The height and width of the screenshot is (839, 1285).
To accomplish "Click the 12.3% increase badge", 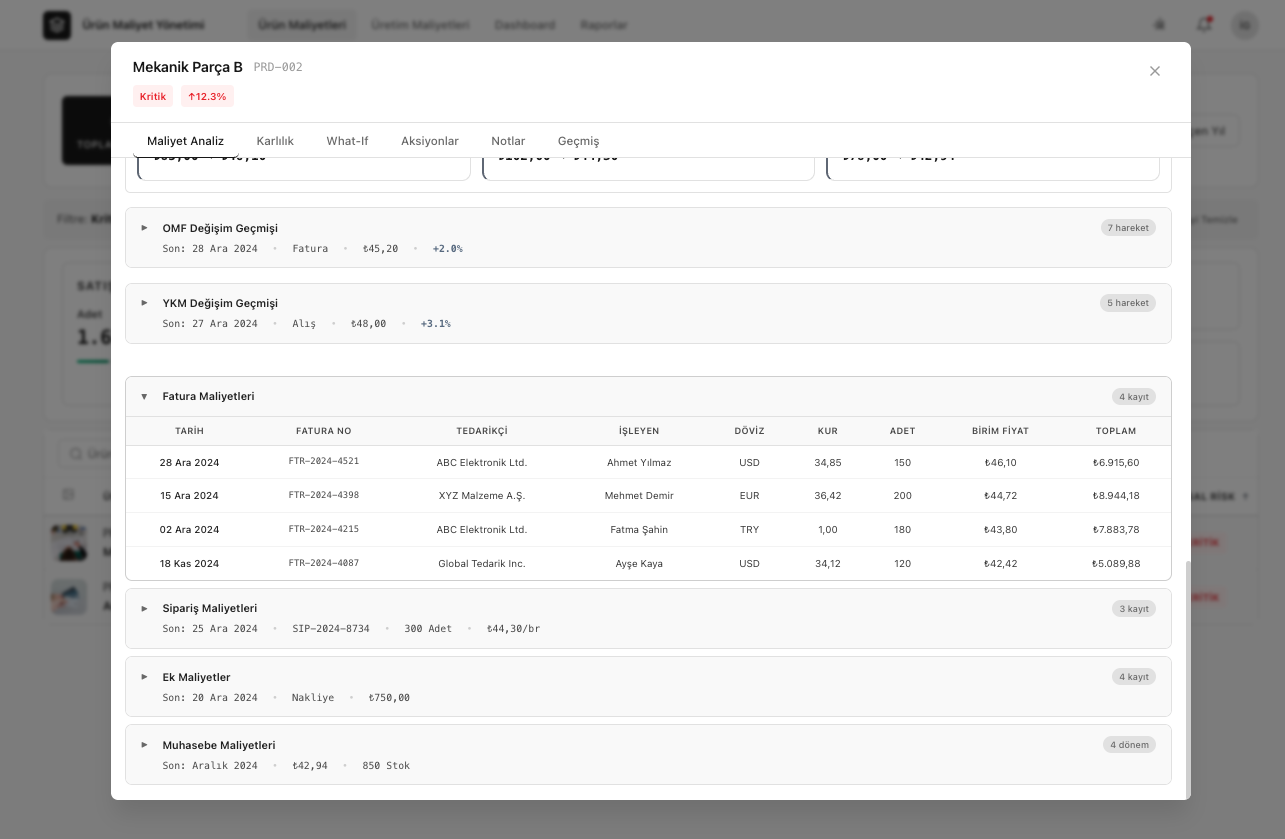I will (x=207, y=97).
